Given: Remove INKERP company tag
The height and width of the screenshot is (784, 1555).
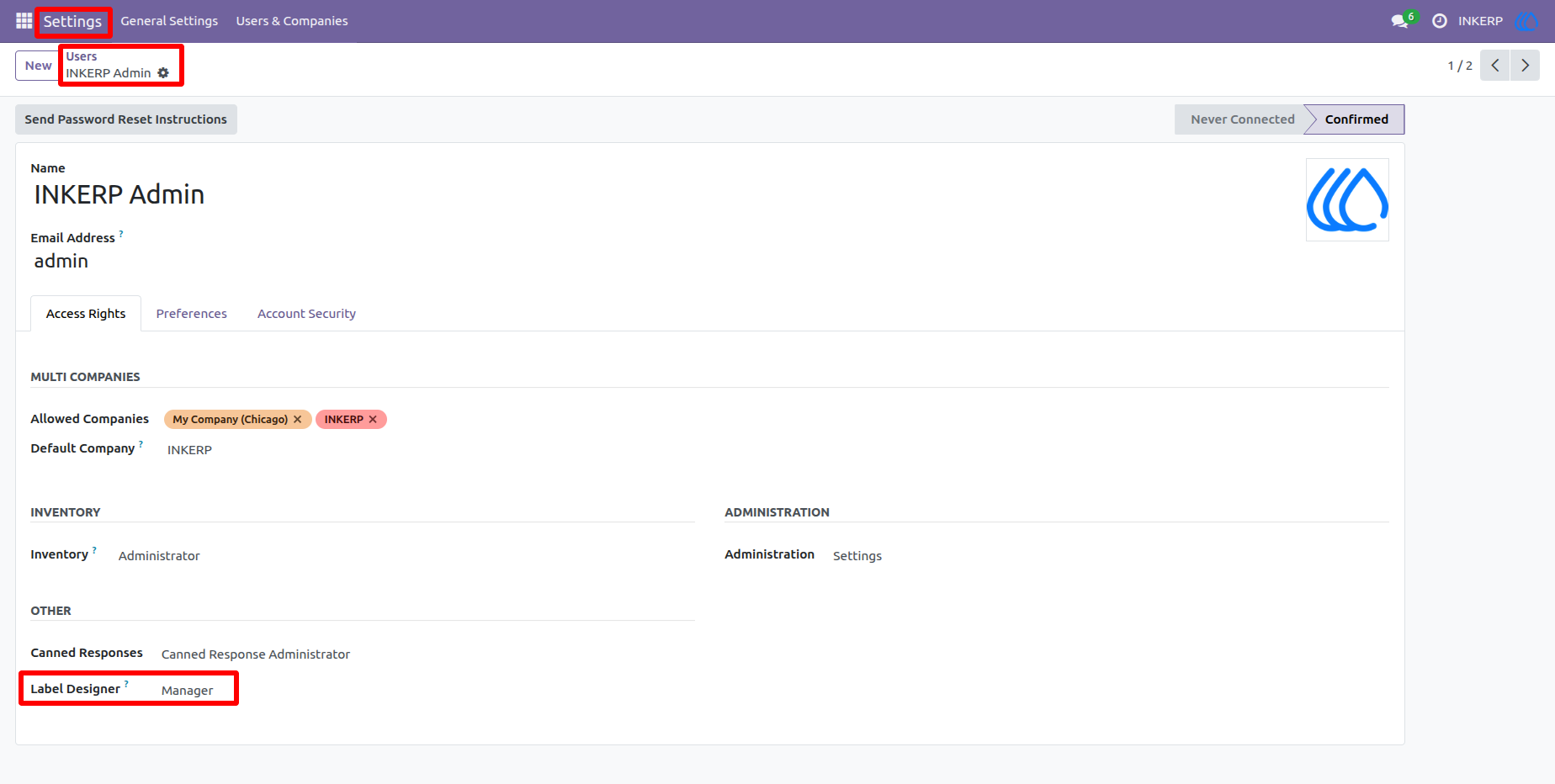Looking at the screenshot, I should [x=373, y=419].
